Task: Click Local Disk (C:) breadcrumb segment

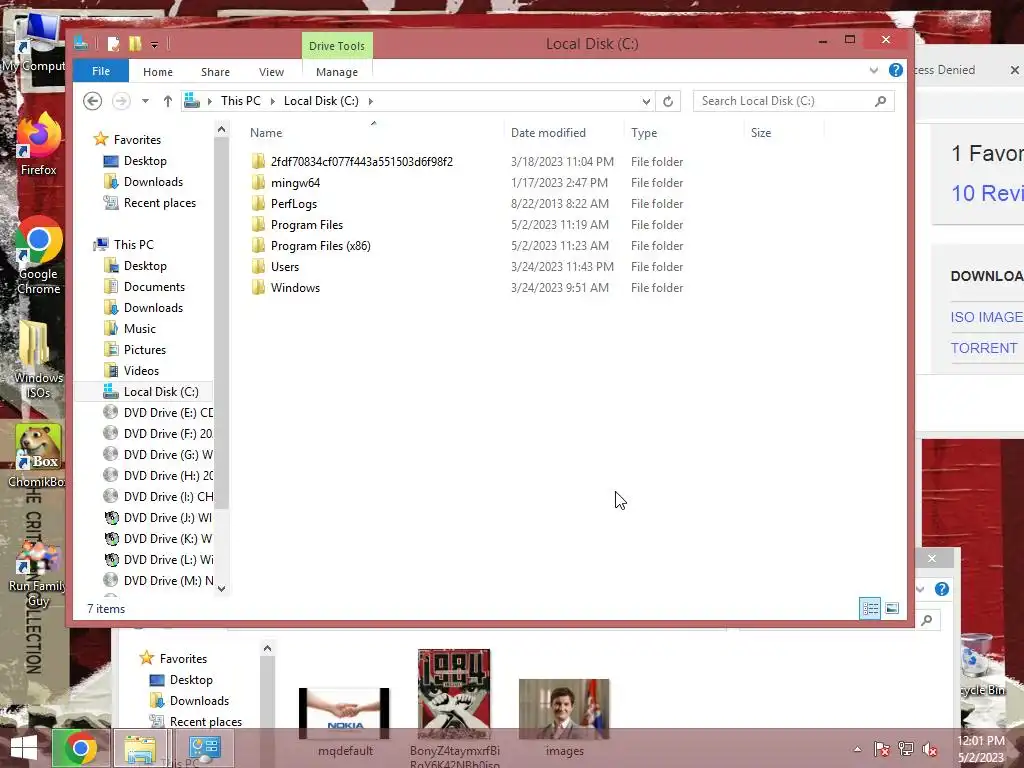Action: pyautogui.click(x=321, y=101)
